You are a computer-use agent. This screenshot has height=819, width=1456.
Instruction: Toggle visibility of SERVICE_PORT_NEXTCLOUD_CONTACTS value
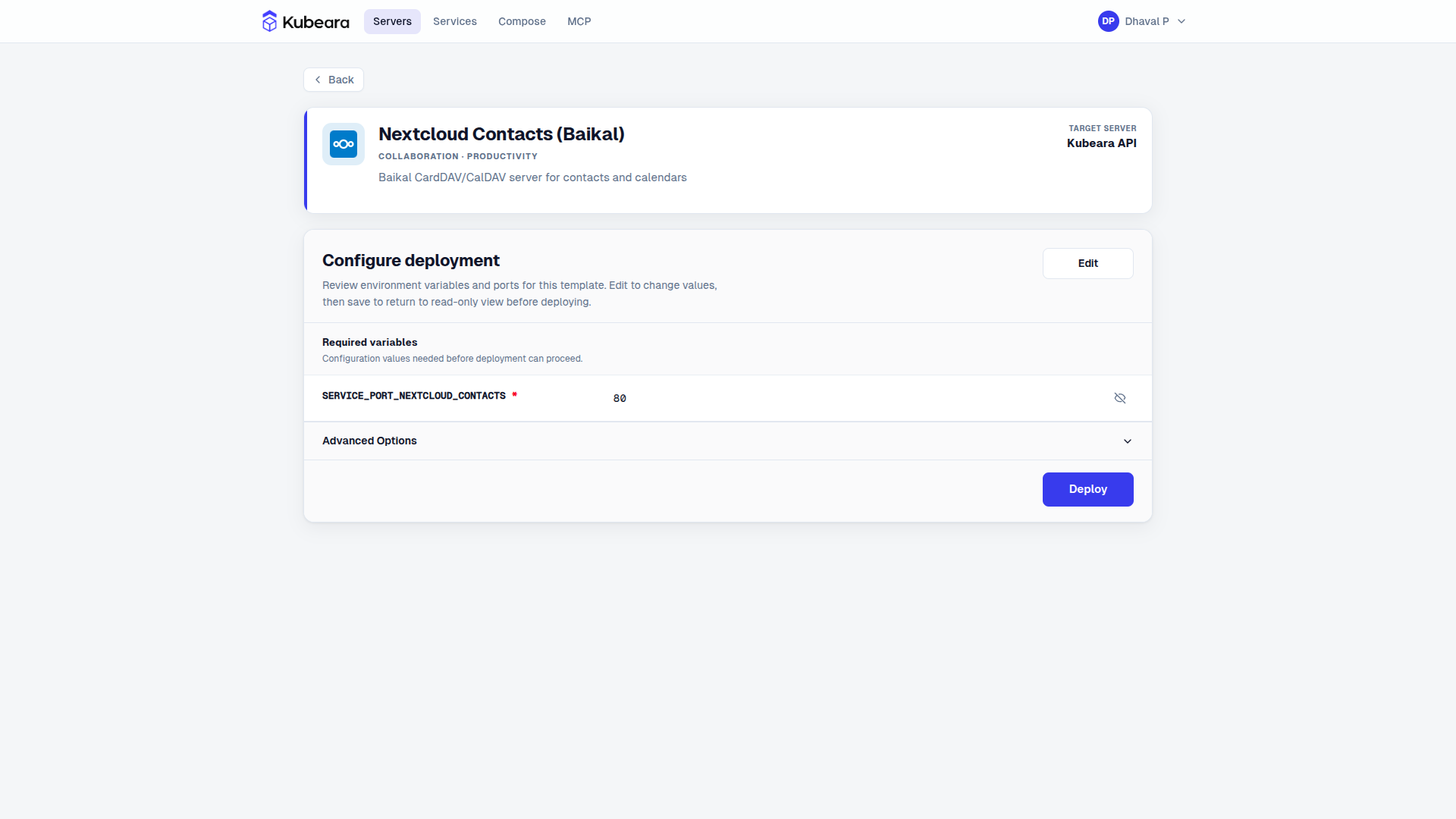[x=1120, y=398]
